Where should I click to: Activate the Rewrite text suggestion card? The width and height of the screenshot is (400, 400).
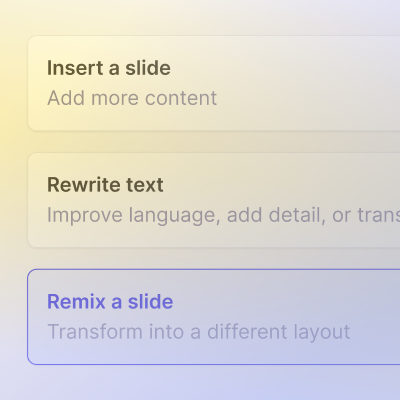[x=214, y=200]
